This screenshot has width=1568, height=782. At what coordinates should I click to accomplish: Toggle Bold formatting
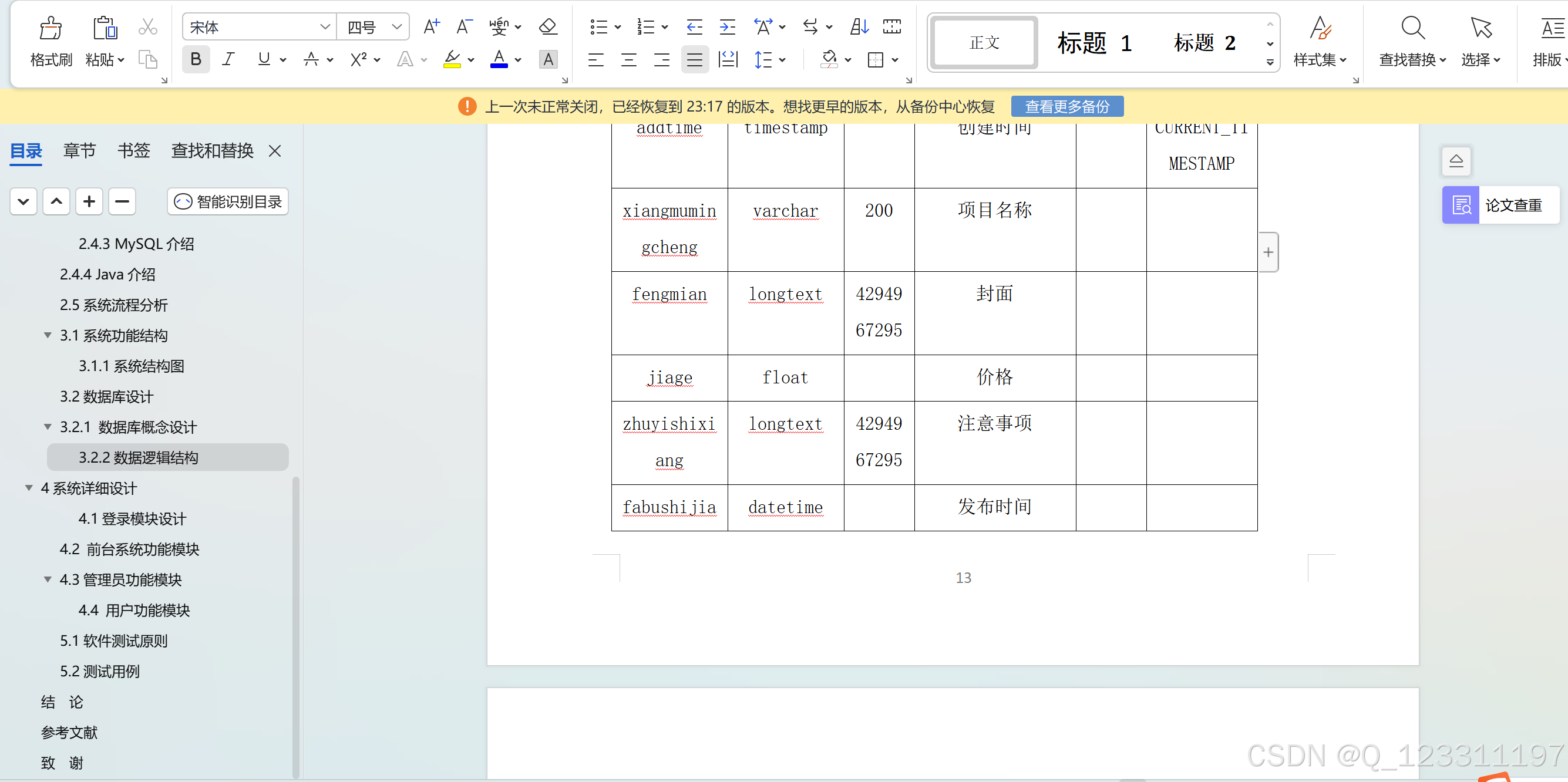point(196,59)
